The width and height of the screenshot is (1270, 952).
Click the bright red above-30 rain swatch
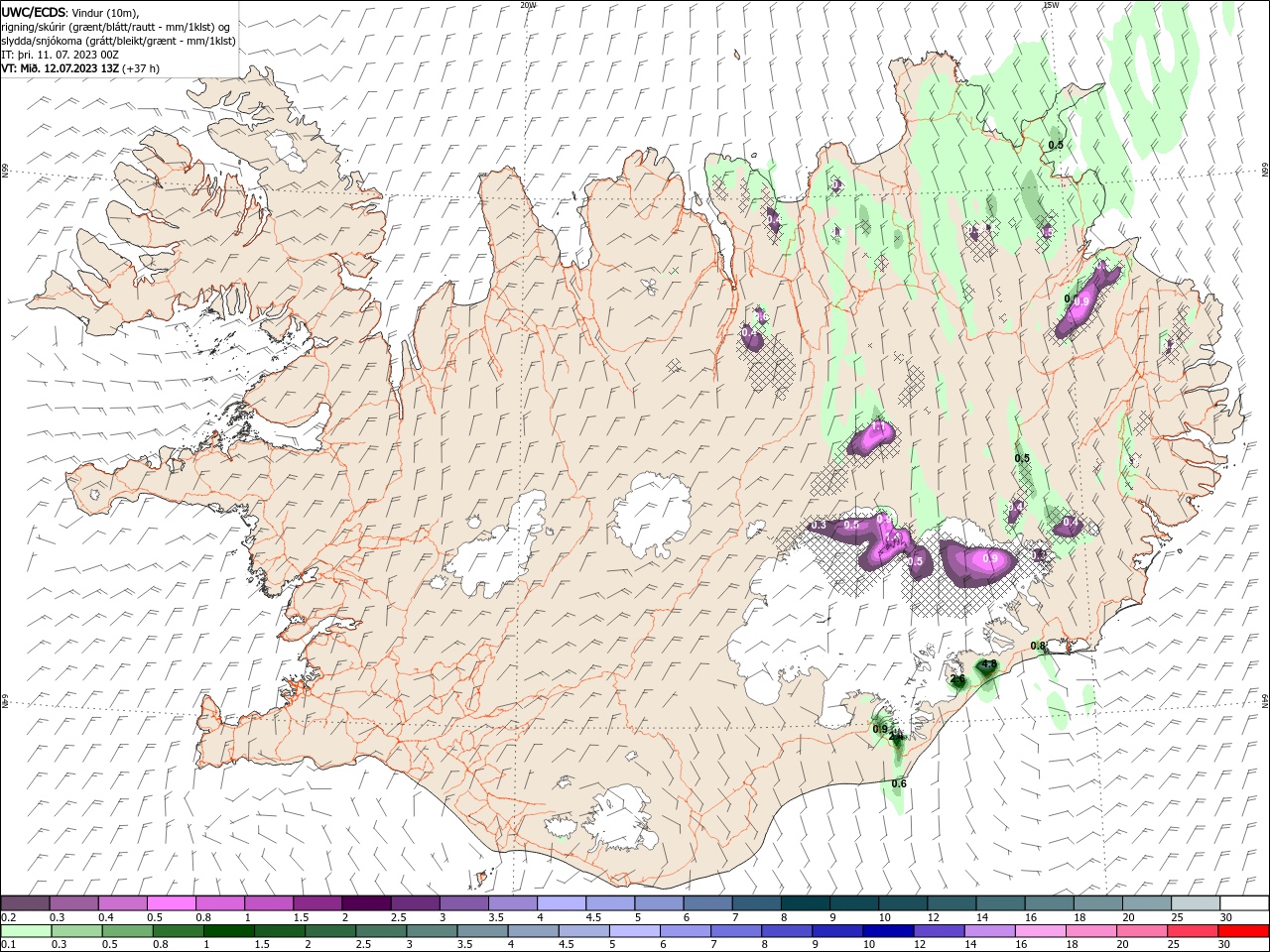[1242, 931]
